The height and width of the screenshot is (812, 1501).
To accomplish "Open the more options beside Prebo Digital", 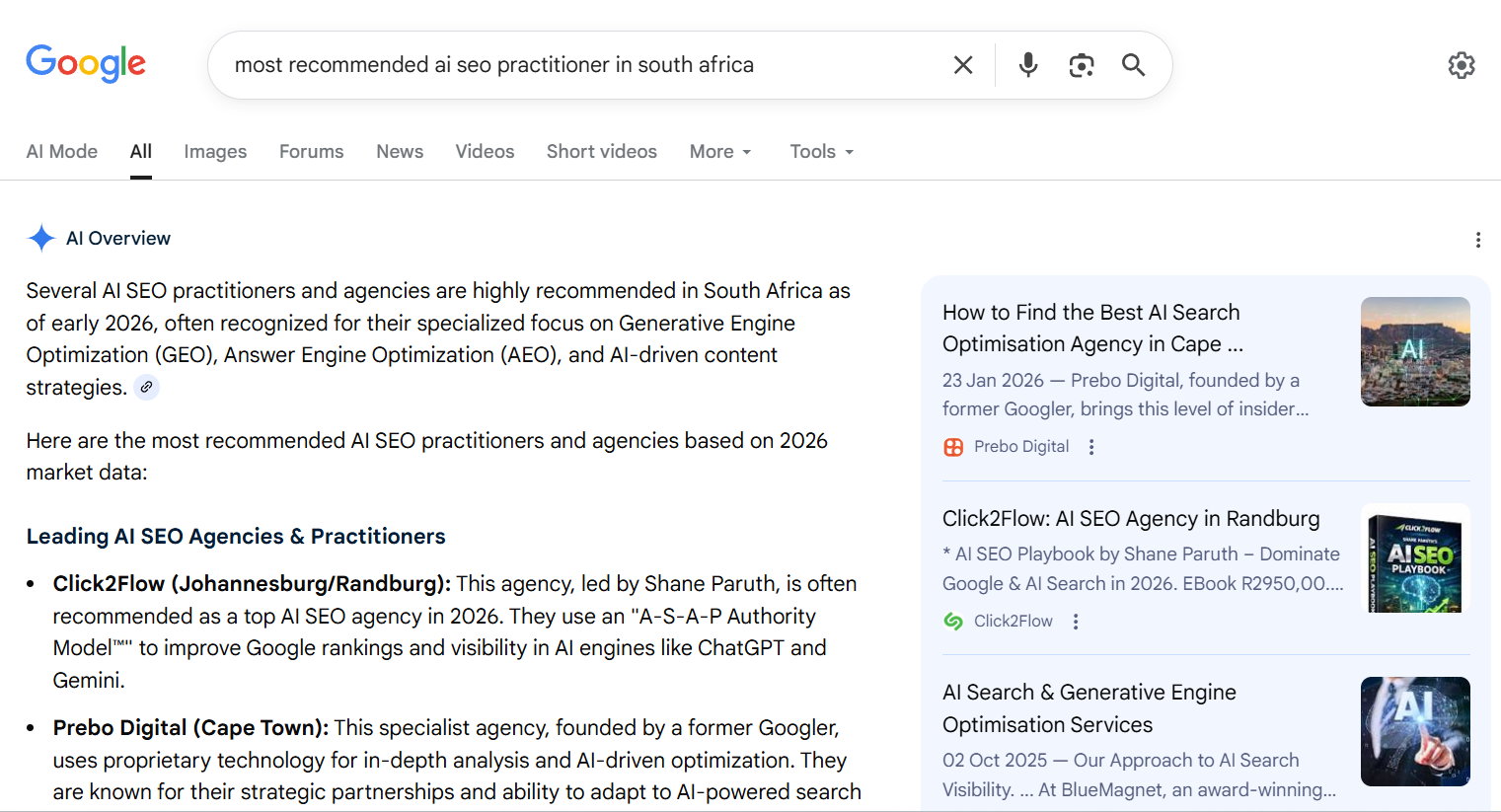I will point(1091,447).
